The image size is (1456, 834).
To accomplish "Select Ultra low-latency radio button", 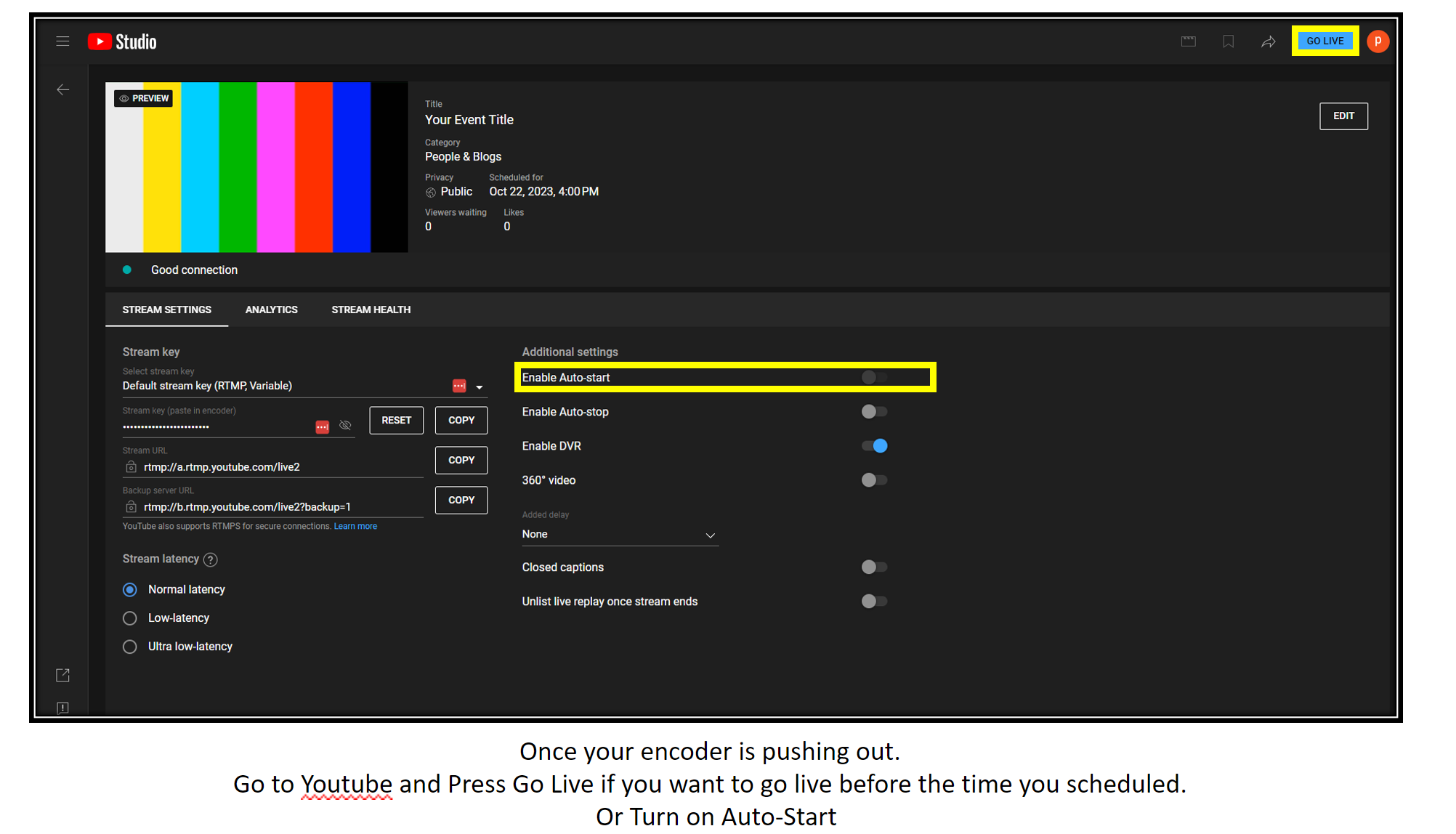I will click(130, 647).
